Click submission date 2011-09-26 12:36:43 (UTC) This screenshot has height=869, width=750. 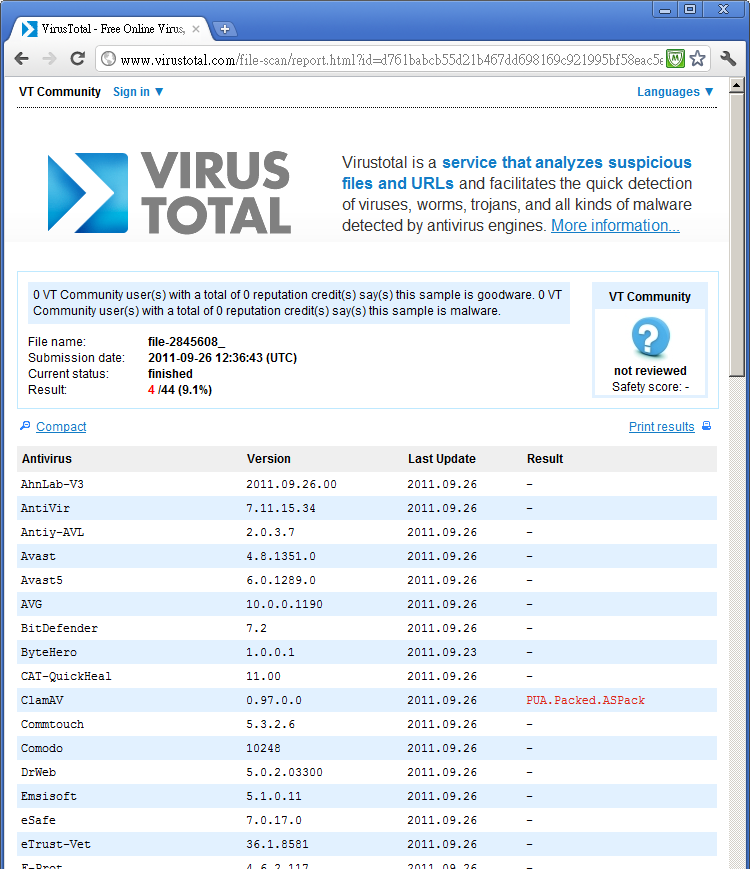(x=222, y=358)
